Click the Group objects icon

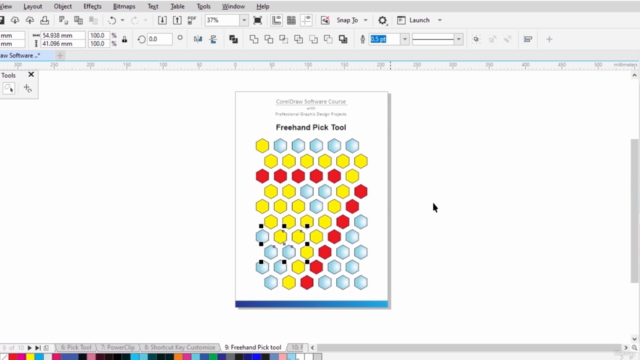click(x=476, y=39)
